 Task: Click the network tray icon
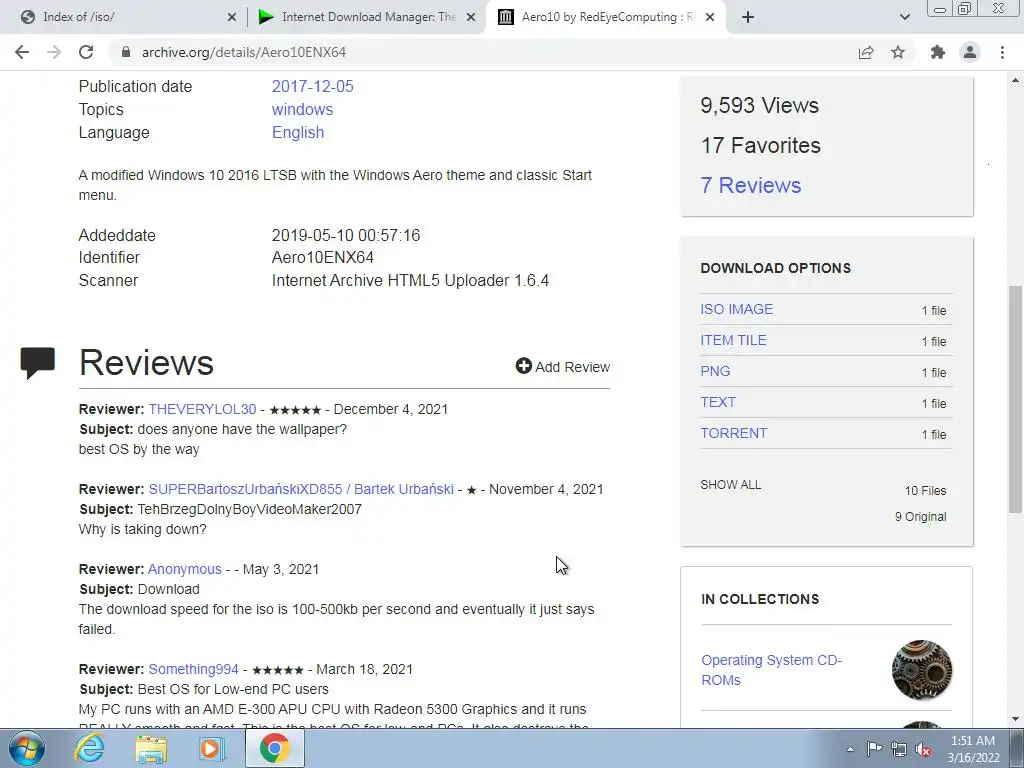pyautogui.click(x=899, y=749)
